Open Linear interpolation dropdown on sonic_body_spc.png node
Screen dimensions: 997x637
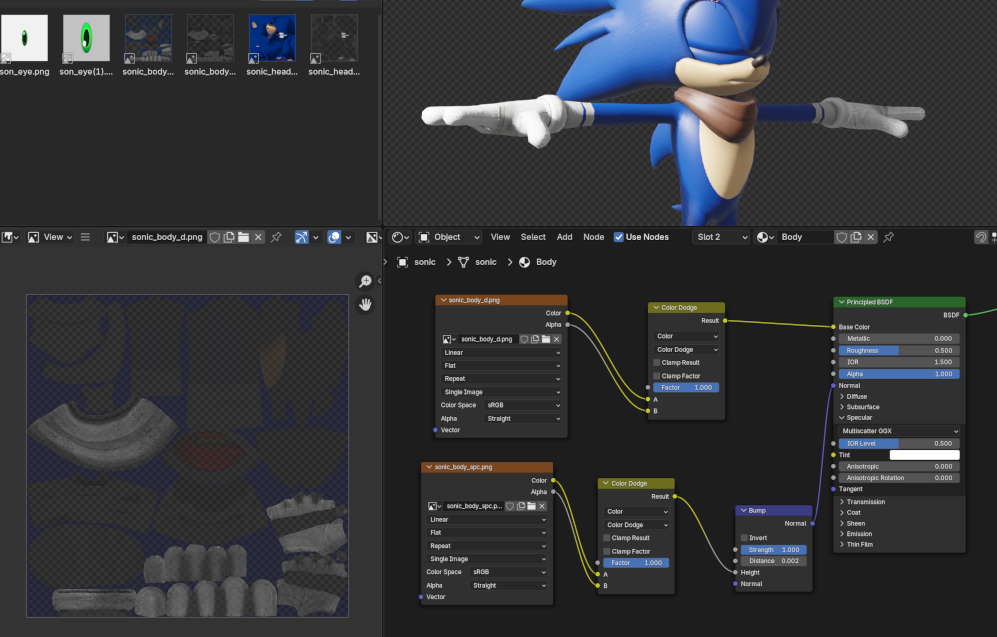coord(487,519)
